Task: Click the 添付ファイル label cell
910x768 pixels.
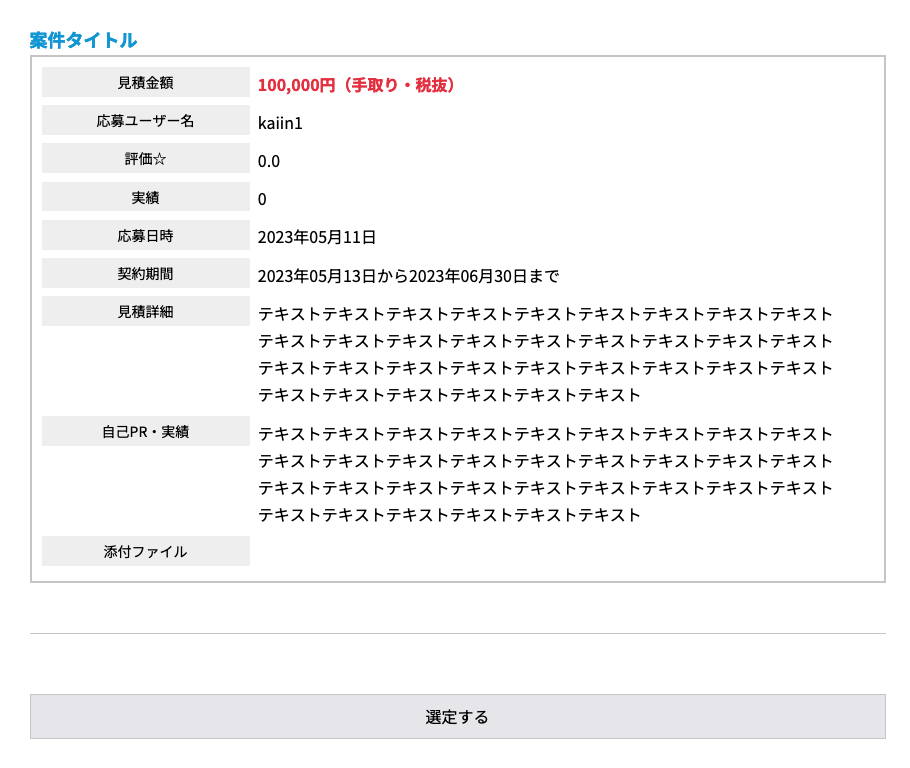Action: pos(145,551)
